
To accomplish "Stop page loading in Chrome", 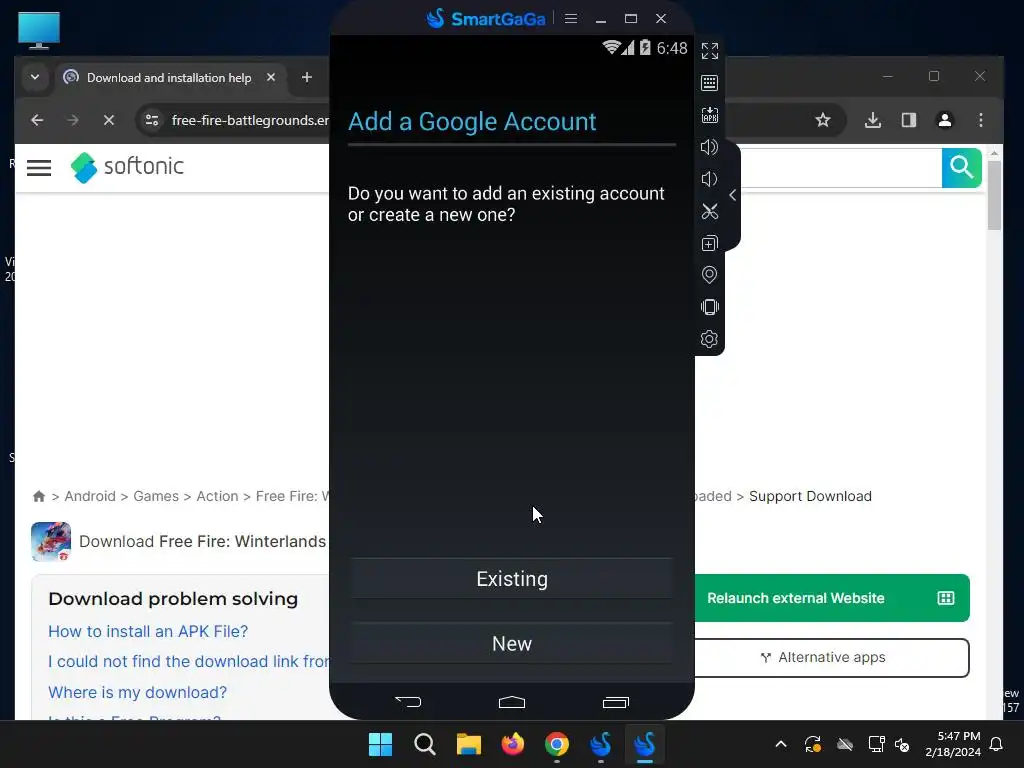I will click(109, 120).
